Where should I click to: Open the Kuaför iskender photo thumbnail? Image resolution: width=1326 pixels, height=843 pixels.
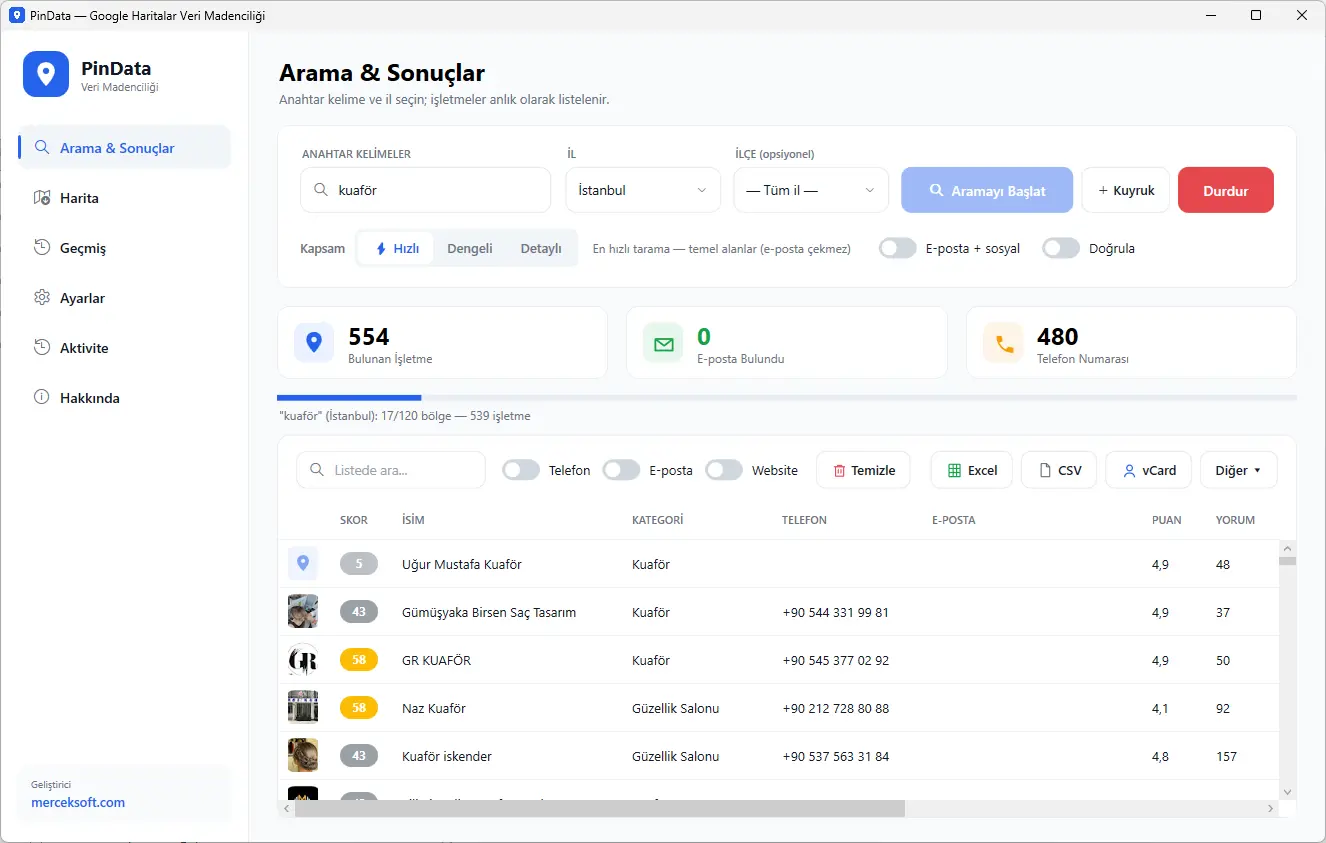point(303,756)
